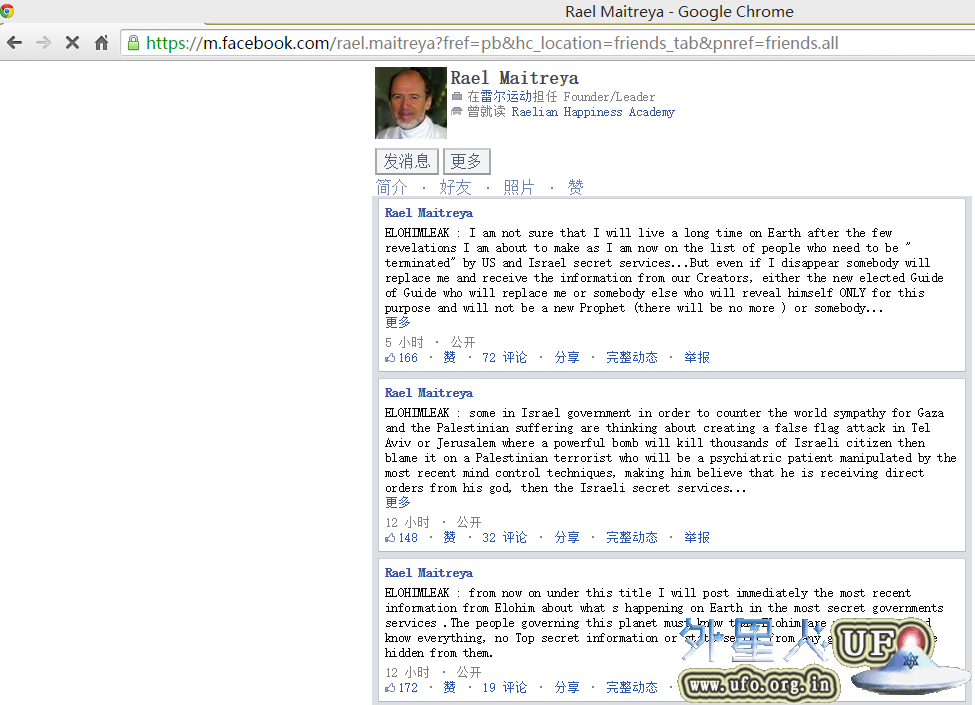This screenshot has width=975, height=705.
Task: Open the Raelian Happiness Academy link
Action: click(593, 112)
